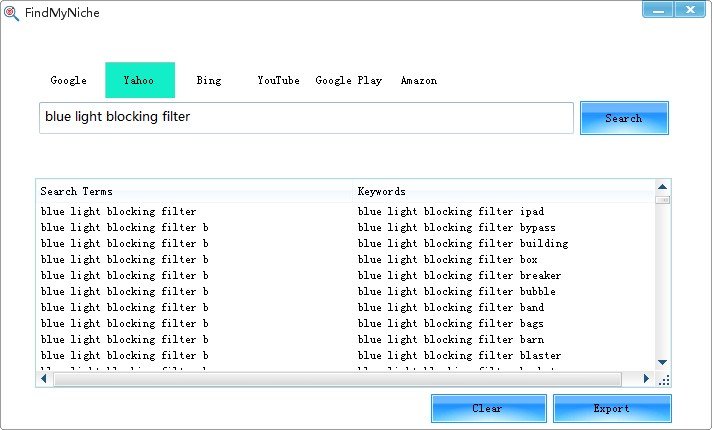Click the Search button

(x=624, y=118)
